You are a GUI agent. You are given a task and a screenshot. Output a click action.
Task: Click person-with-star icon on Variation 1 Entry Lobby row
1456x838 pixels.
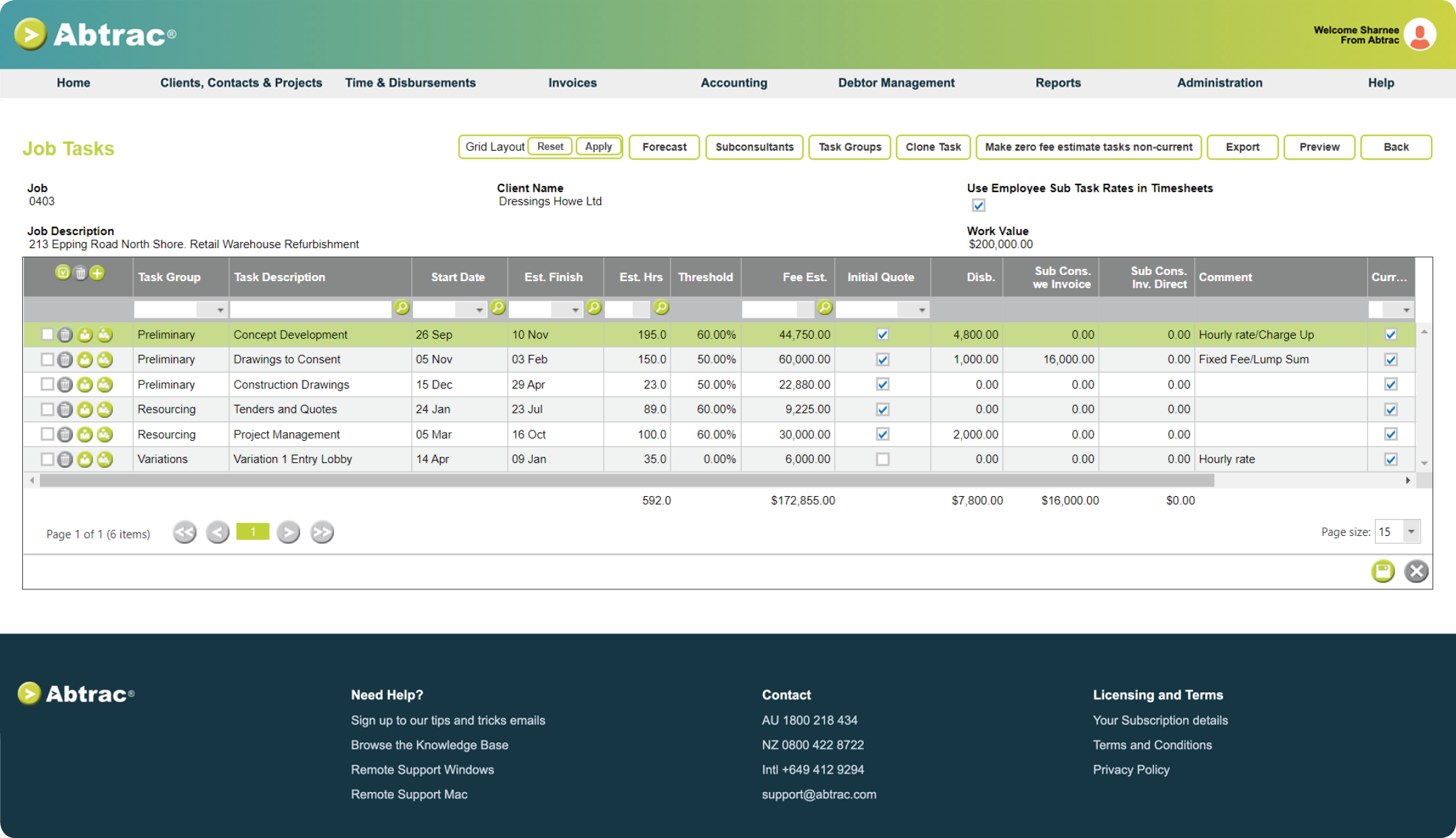click(105, 460)
